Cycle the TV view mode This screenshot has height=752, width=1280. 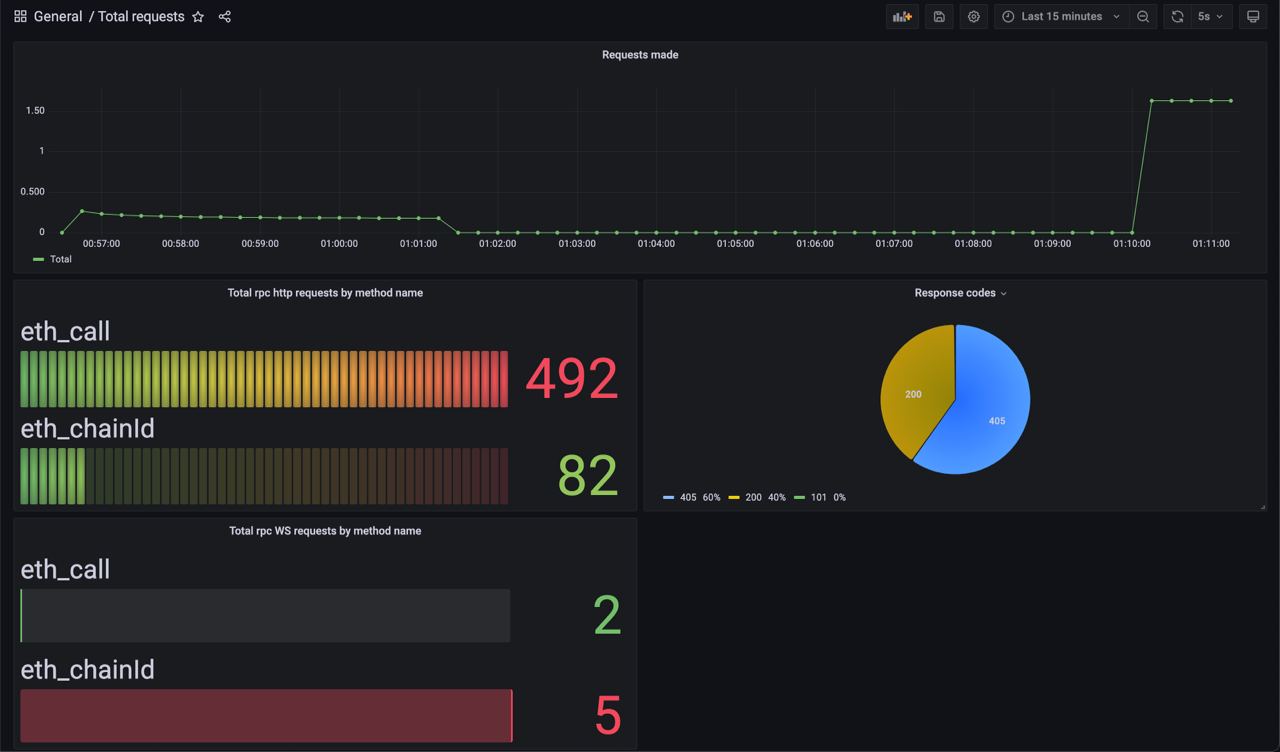1253,17
